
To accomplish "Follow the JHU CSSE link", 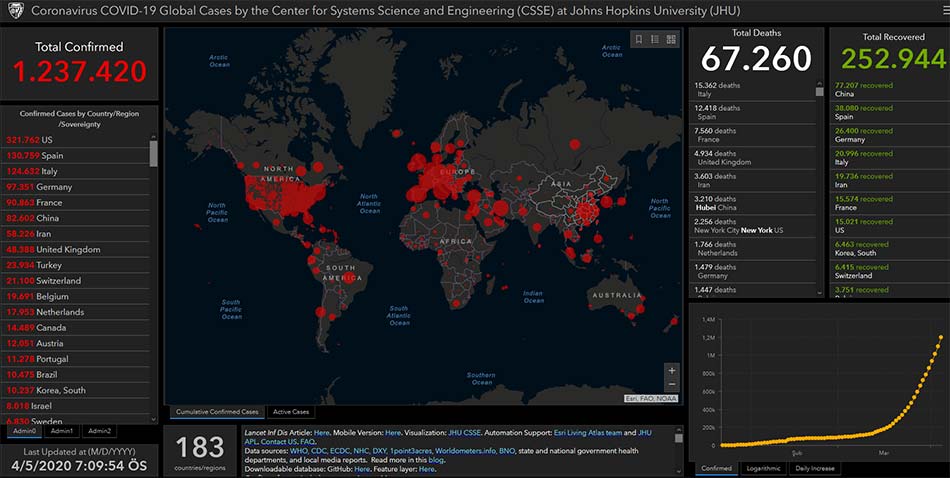I will point(464,433).
